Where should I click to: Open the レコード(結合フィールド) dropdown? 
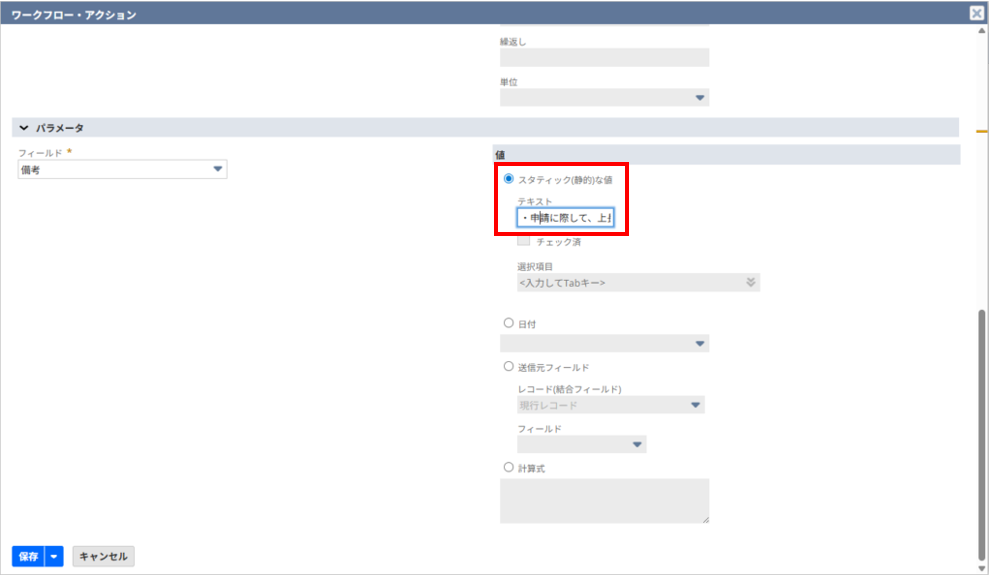[695, 405]
